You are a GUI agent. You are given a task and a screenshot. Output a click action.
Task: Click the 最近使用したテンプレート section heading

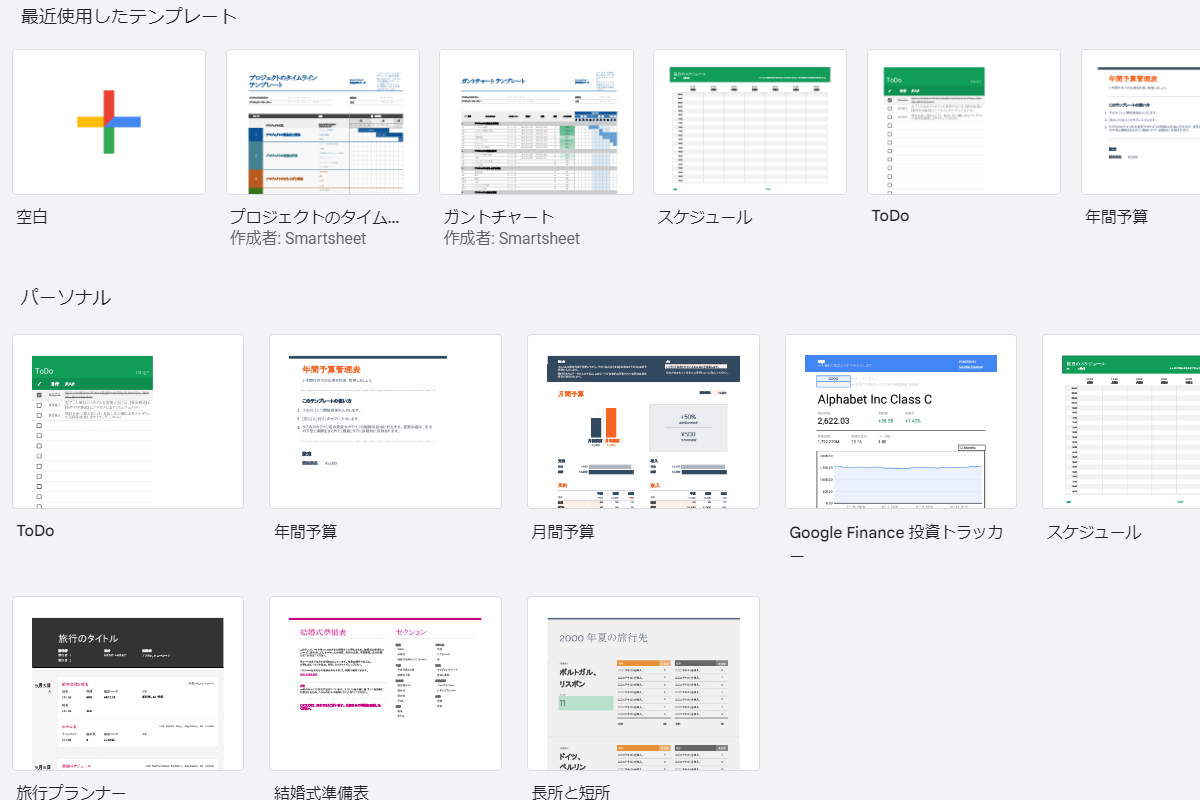(129, 17)
